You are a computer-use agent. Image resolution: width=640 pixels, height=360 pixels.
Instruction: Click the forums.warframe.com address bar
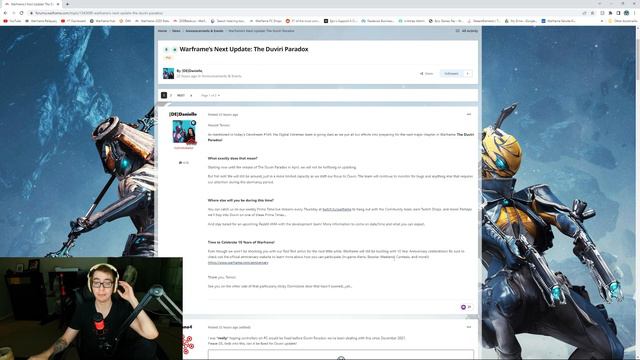tap(302, 13)
